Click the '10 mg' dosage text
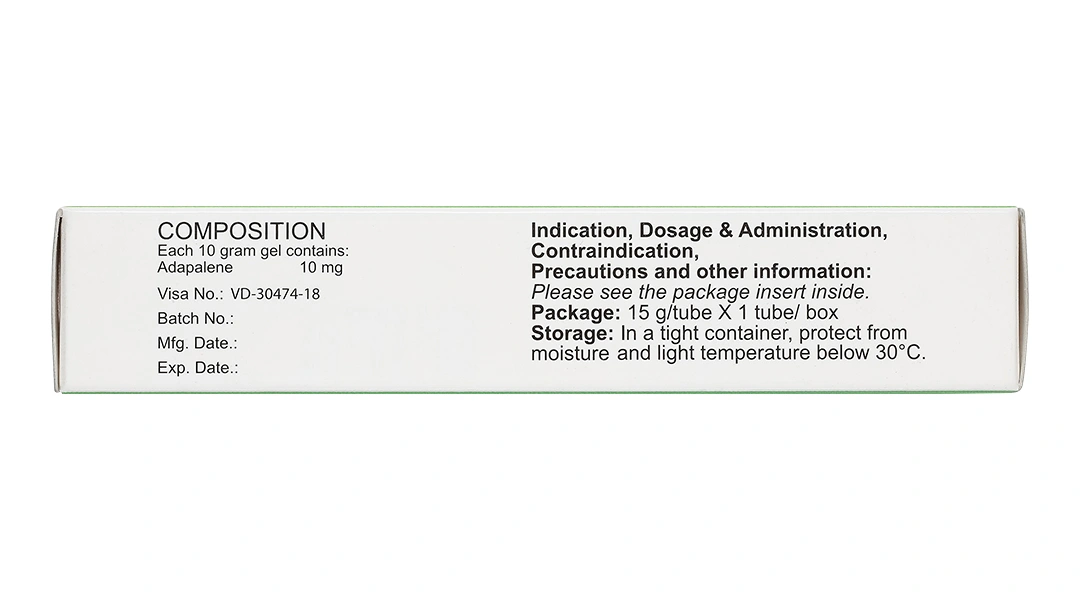Screen dimensions: 1080x600 pos(321,269)
